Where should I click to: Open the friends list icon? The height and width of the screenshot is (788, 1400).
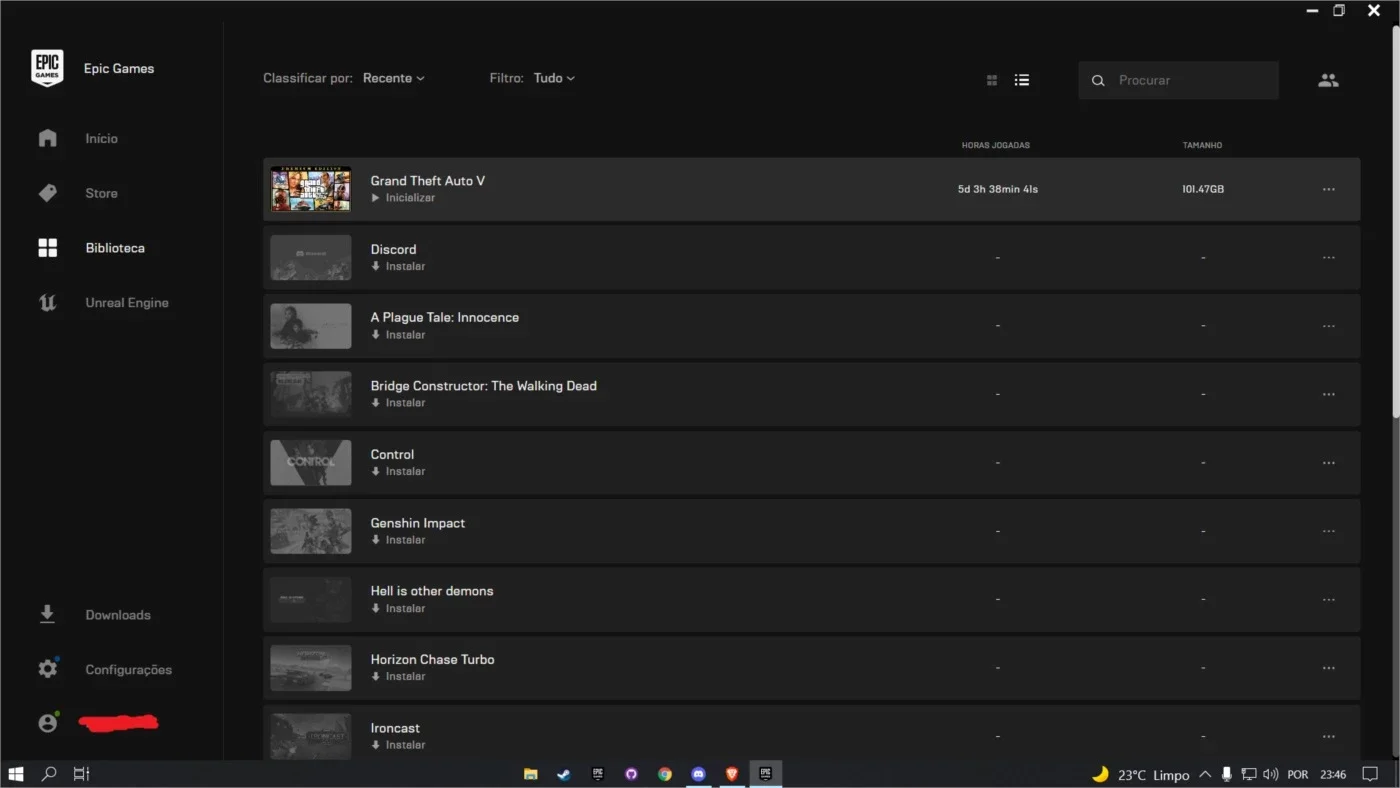tap(1328, 80)
